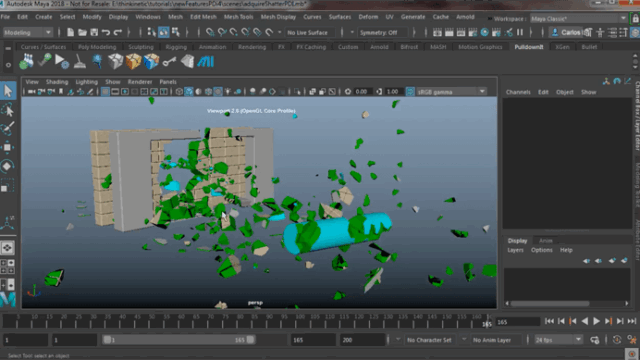Select the arrow Select Tool in toolbox
The width and height of the screenshot is (640, 360).
point(8,91)
